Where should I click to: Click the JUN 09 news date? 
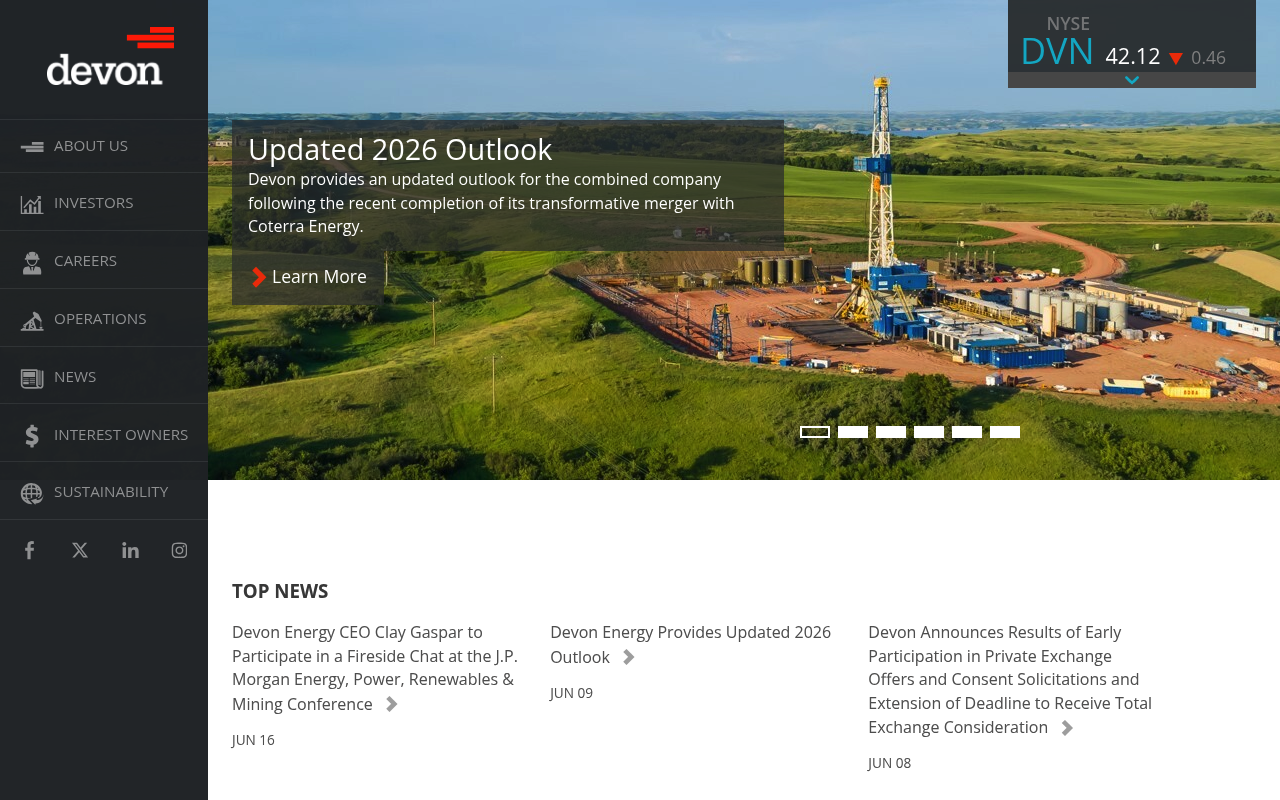point(571,693)
